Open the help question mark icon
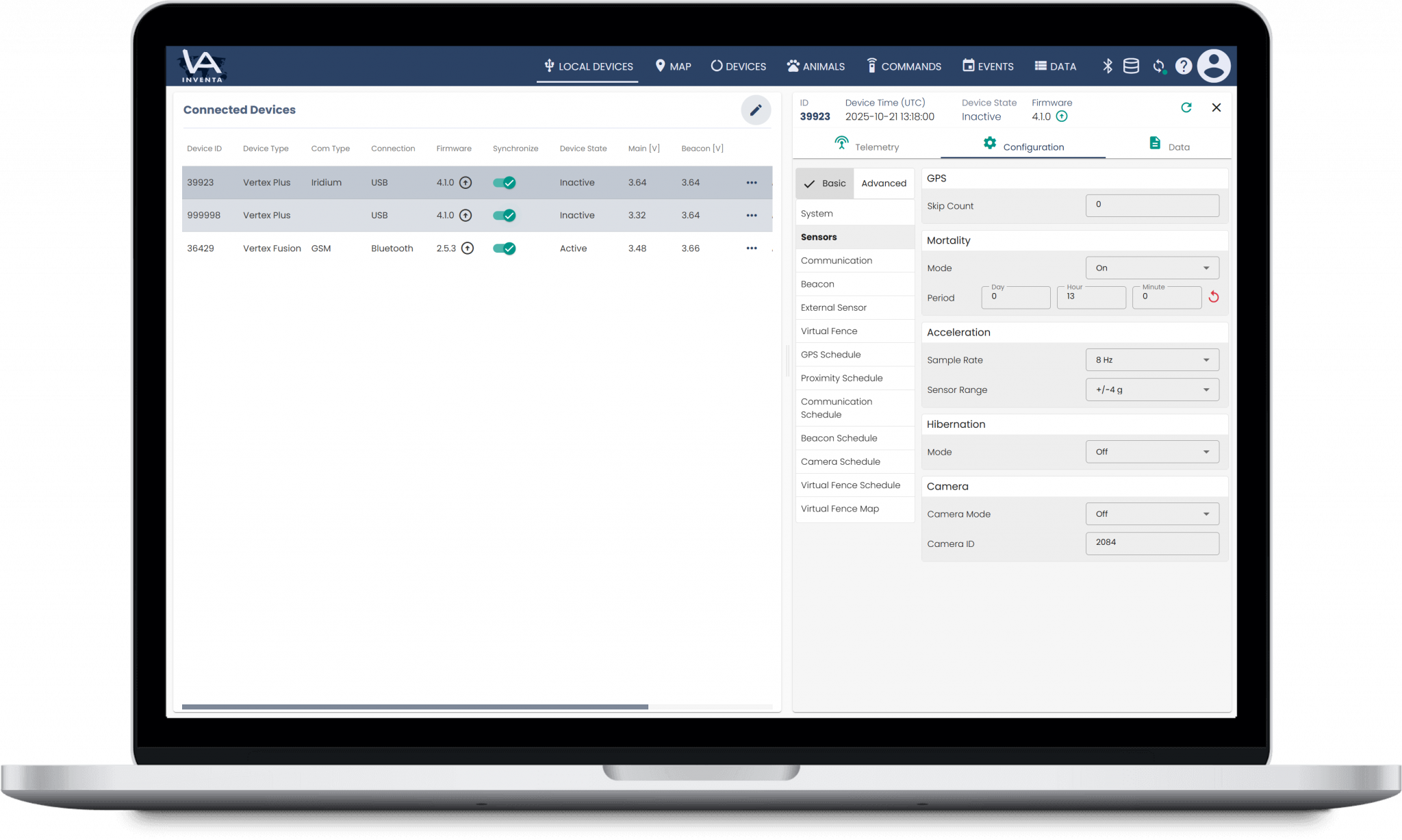1402x840 pixels. (1184, 66)
